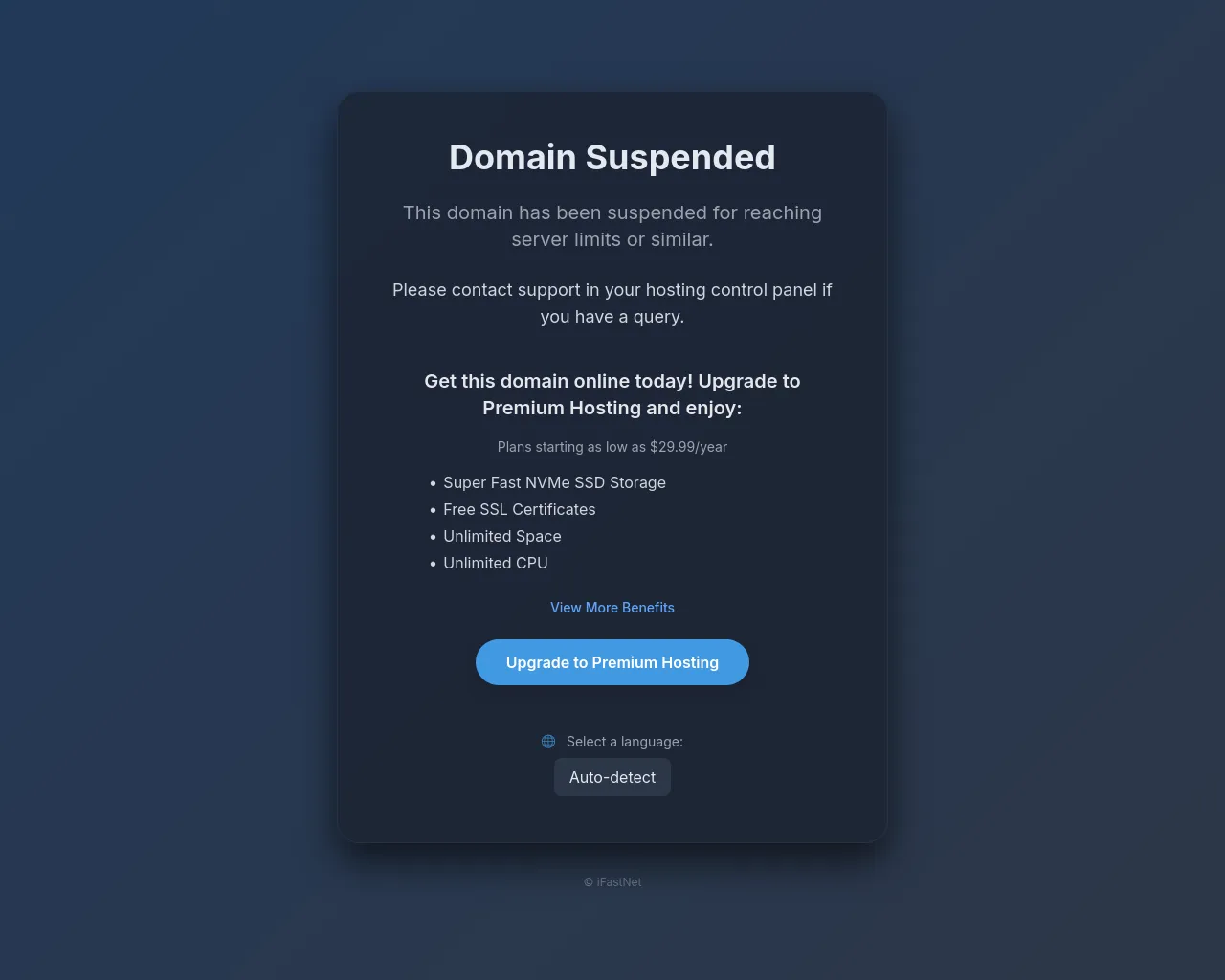Click the contact support paragraph

[612, 302]
